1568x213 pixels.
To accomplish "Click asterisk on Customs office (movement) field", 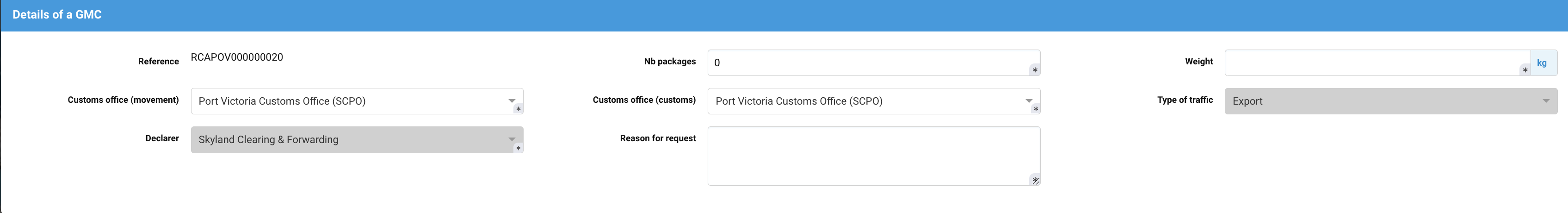I will [518, 109].
